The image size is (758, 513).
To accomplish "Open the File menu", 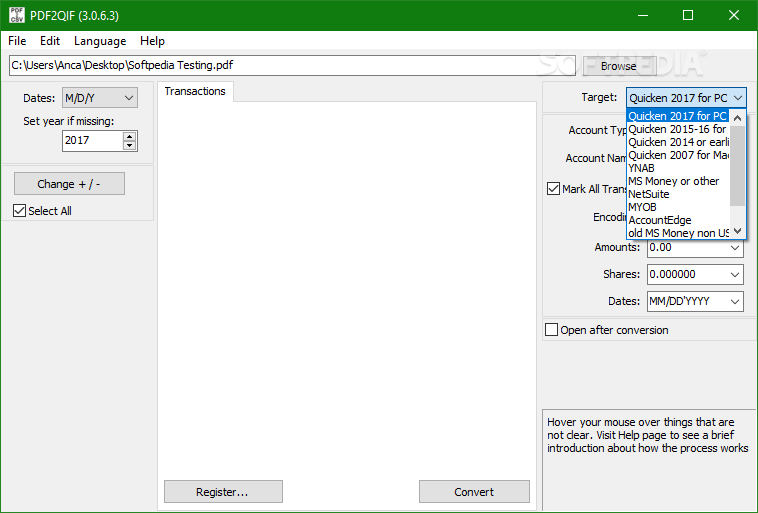I will click(x=17, y=41).
